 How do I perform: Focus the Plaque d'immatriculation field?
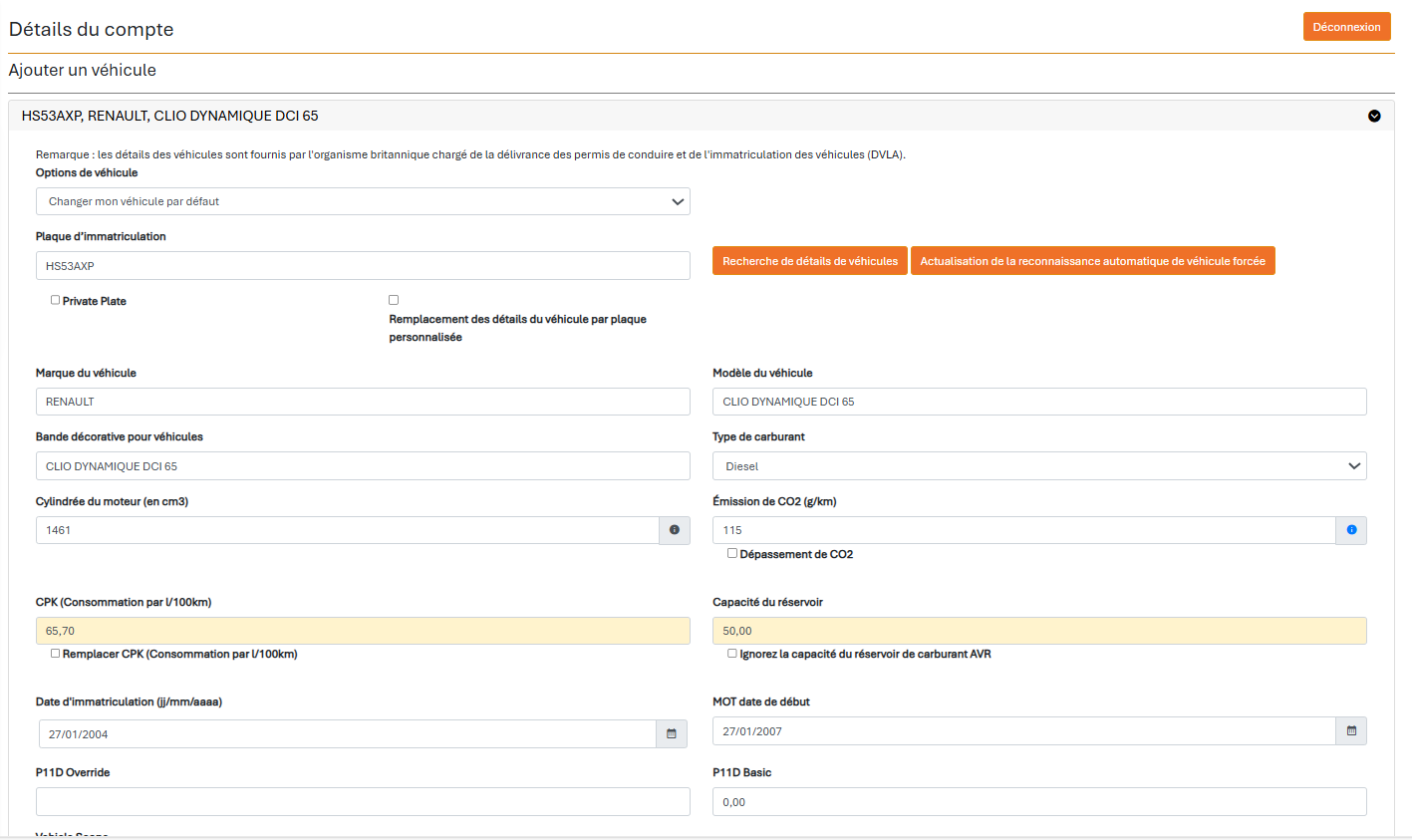[363, 266]
